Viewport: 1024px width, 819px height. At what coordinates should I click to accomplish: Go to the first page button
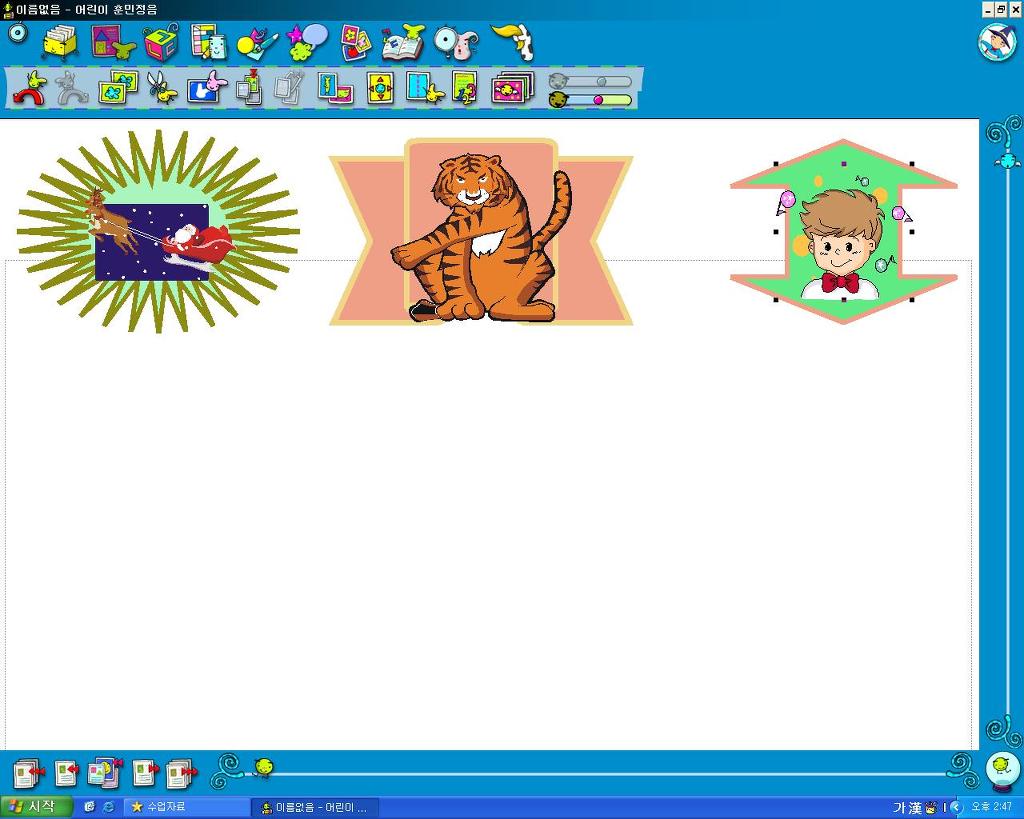tap(29, 774)
